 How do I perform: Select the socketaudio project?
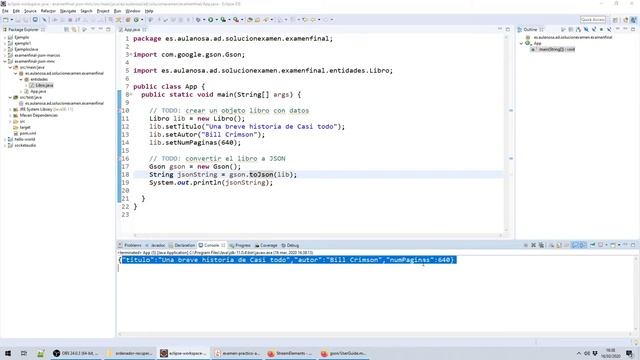pyautogui.click(x=22, y=145)
